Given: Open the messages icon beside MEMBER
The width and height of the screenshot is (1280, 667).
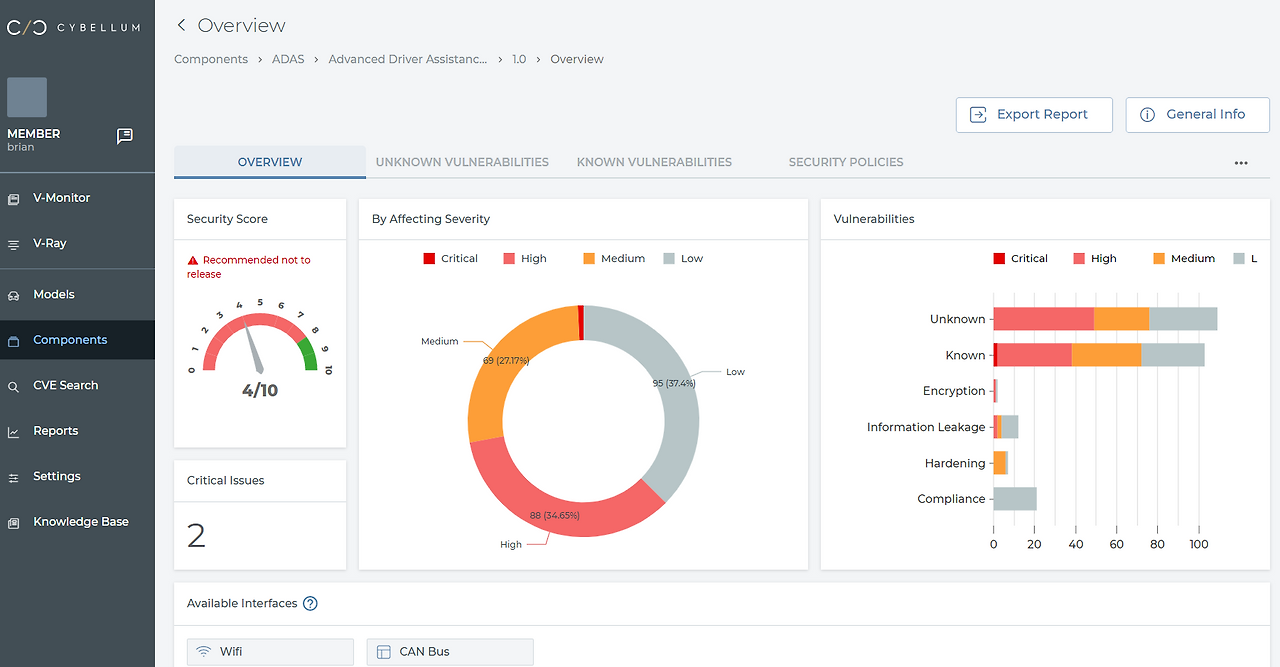Looking at the screenshot, I should click(125, 136).
